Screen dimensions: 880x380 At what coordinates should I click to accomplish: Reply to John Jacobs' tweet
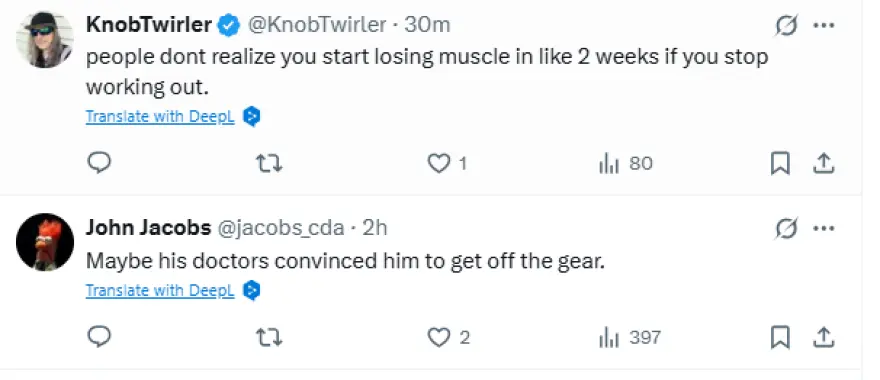99,337
